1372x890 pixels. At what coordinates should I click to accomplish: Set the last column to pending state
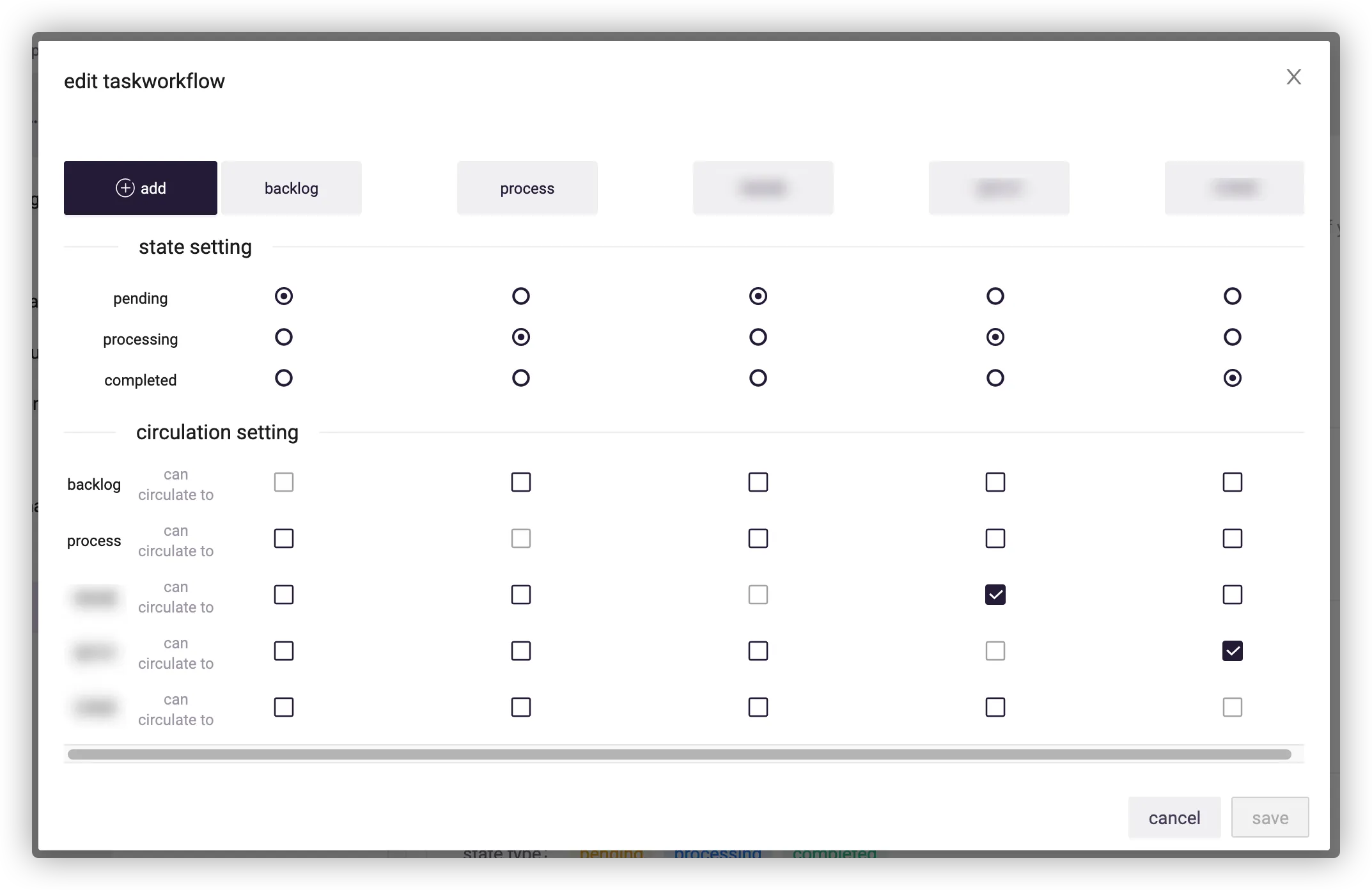(1232, 296)
